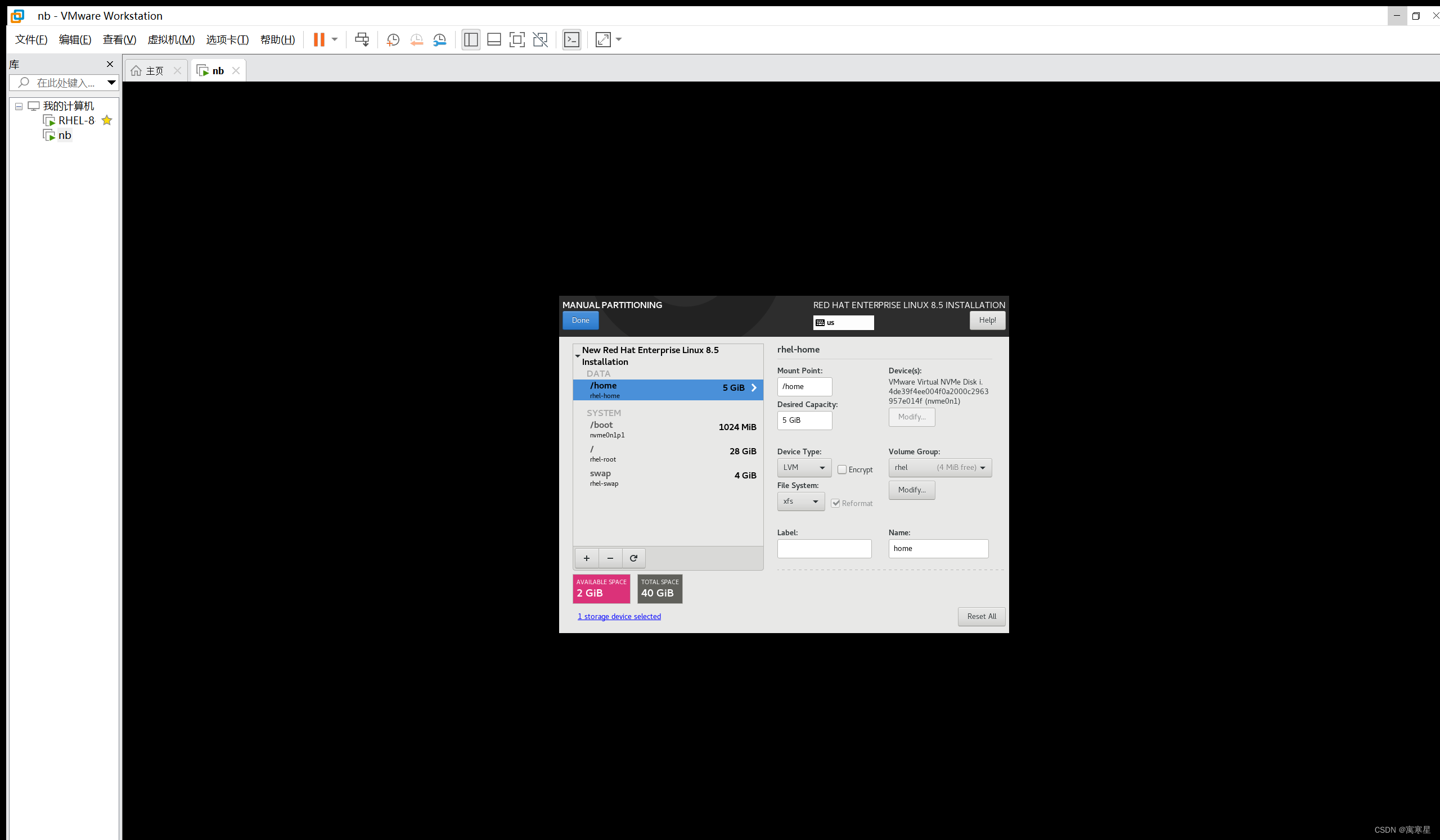1440x840 pixels.
Task: Open the 编辑(E) menu
Action: 75,39
